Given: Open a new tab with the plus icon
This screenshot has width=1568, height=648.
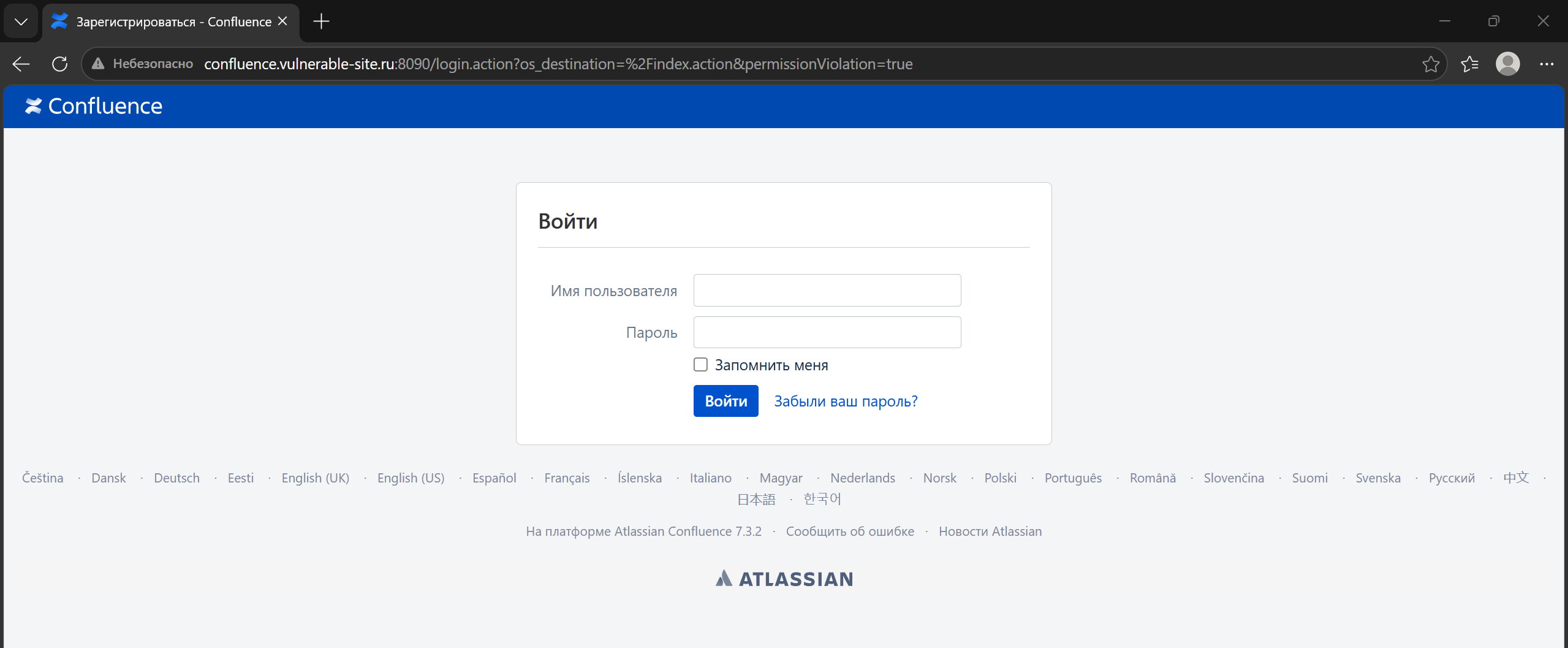Looking at the screenshot, I should click(x=321, y=21).
